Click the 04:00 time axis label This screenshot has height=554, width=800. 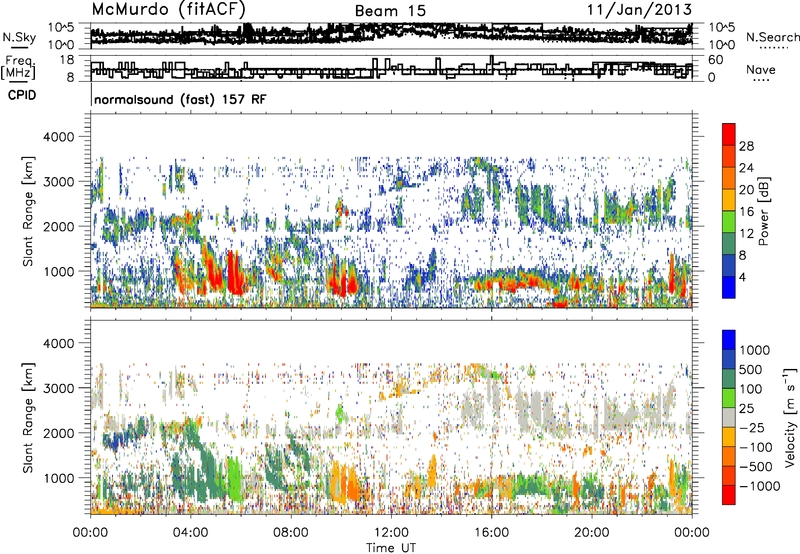click(190, 533)
